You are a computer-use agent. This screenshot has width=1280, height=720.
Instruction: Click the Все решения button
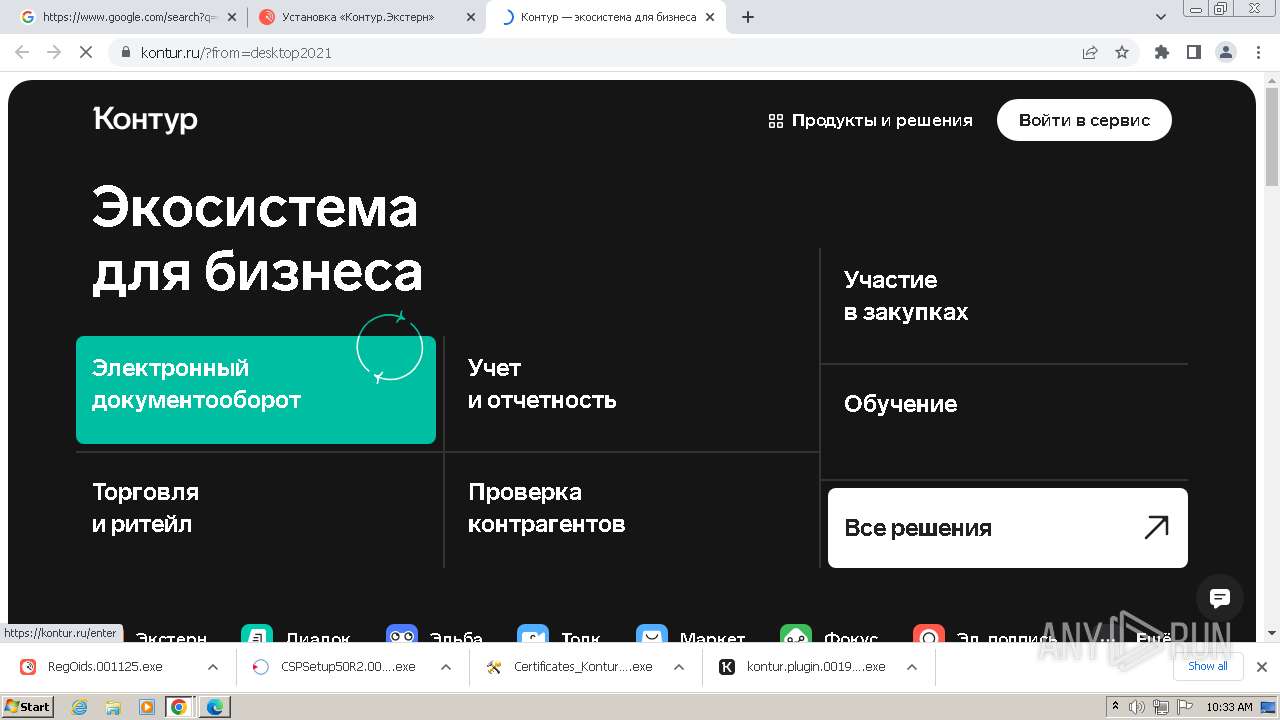point(1008,528)
